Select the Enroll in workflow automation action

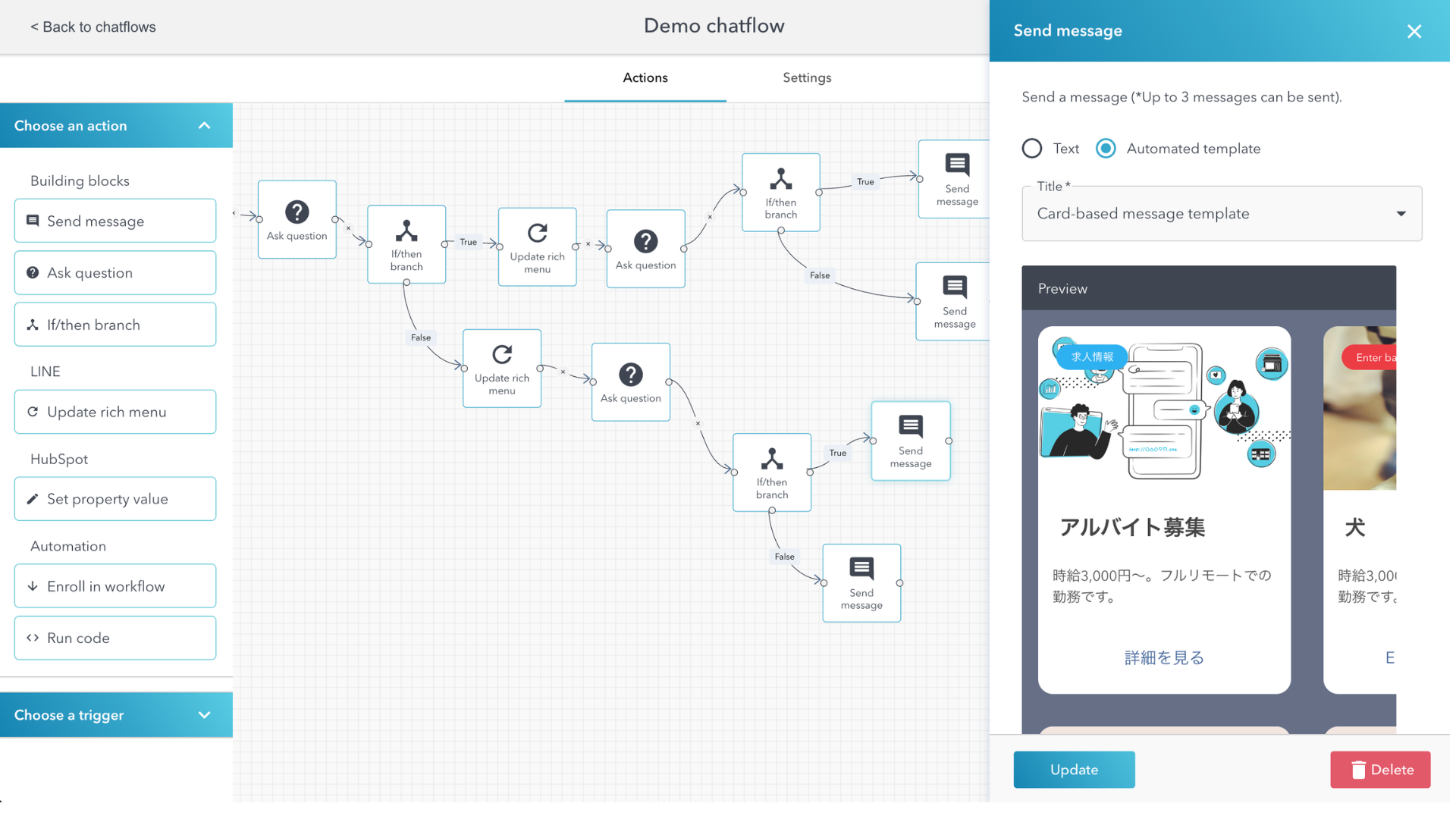pos(115,585)
